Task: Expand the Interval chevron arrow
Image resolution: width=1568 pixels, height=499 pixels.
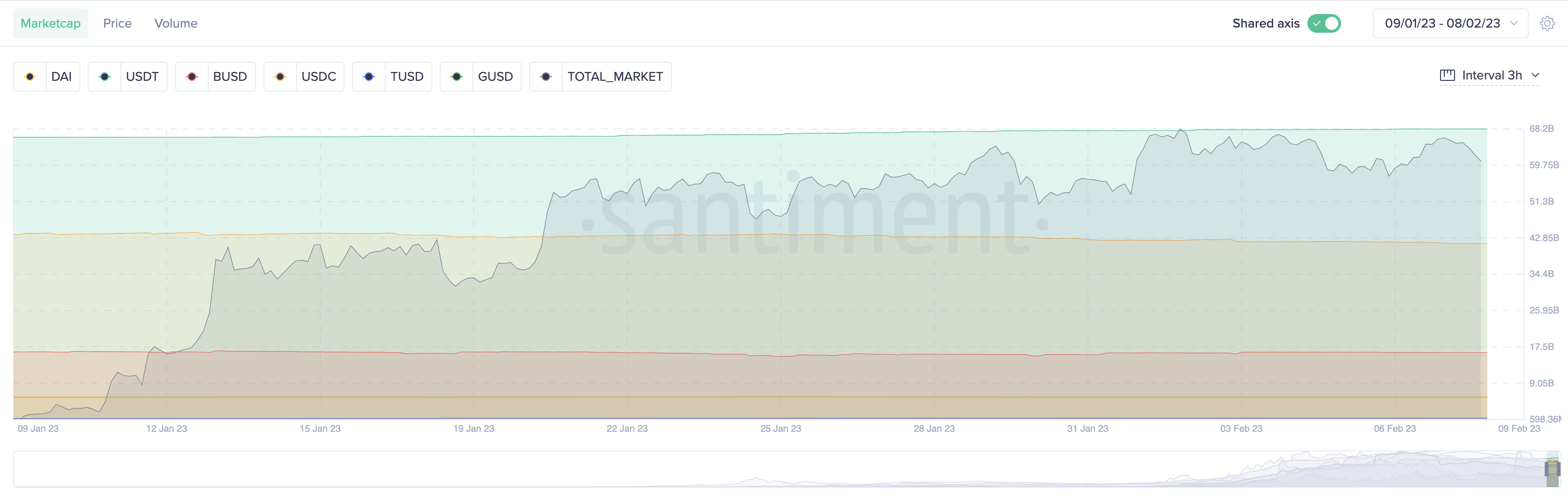Action: tap(1535, 76)
